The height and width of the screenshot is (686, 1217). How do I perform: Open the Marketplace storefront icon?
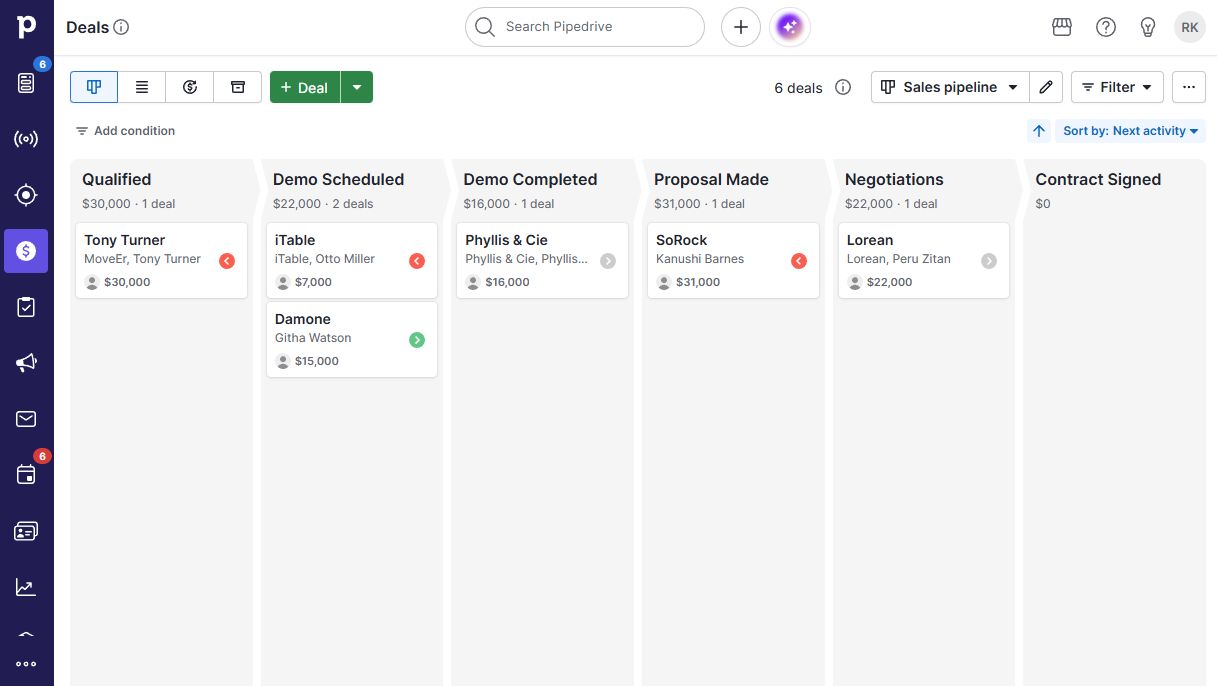pos(1061,27)
